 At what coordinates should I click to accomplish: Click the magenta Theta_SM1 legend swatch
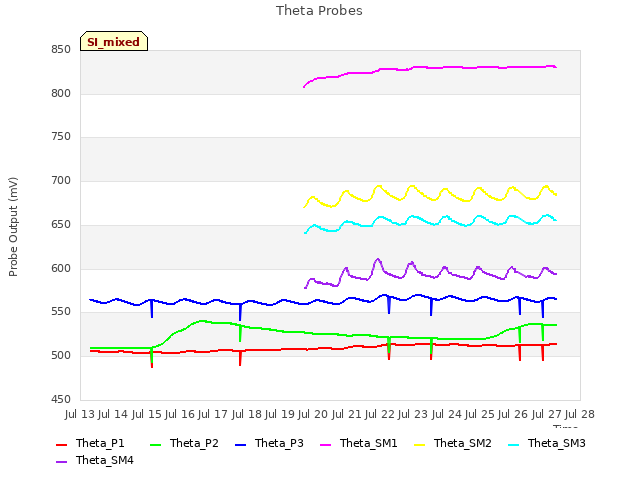pos(326,444)
